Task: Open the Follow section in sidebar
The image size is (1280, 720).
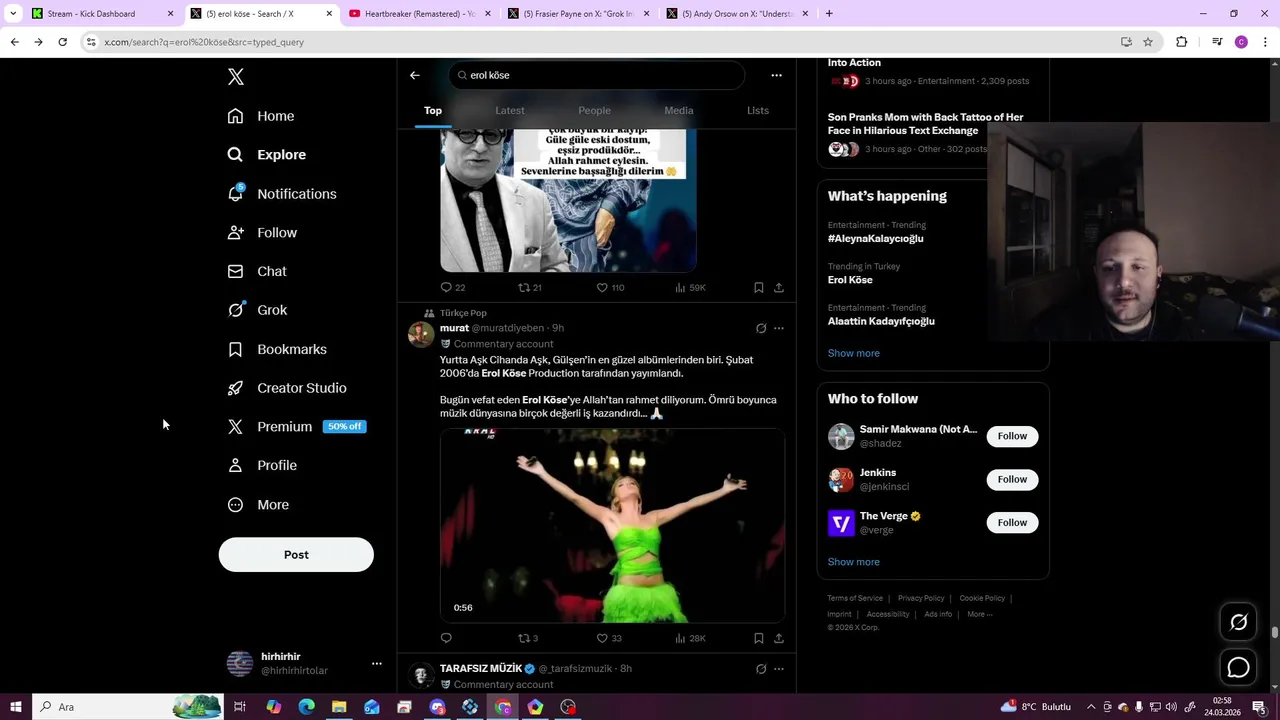Action: click(262, 233)
